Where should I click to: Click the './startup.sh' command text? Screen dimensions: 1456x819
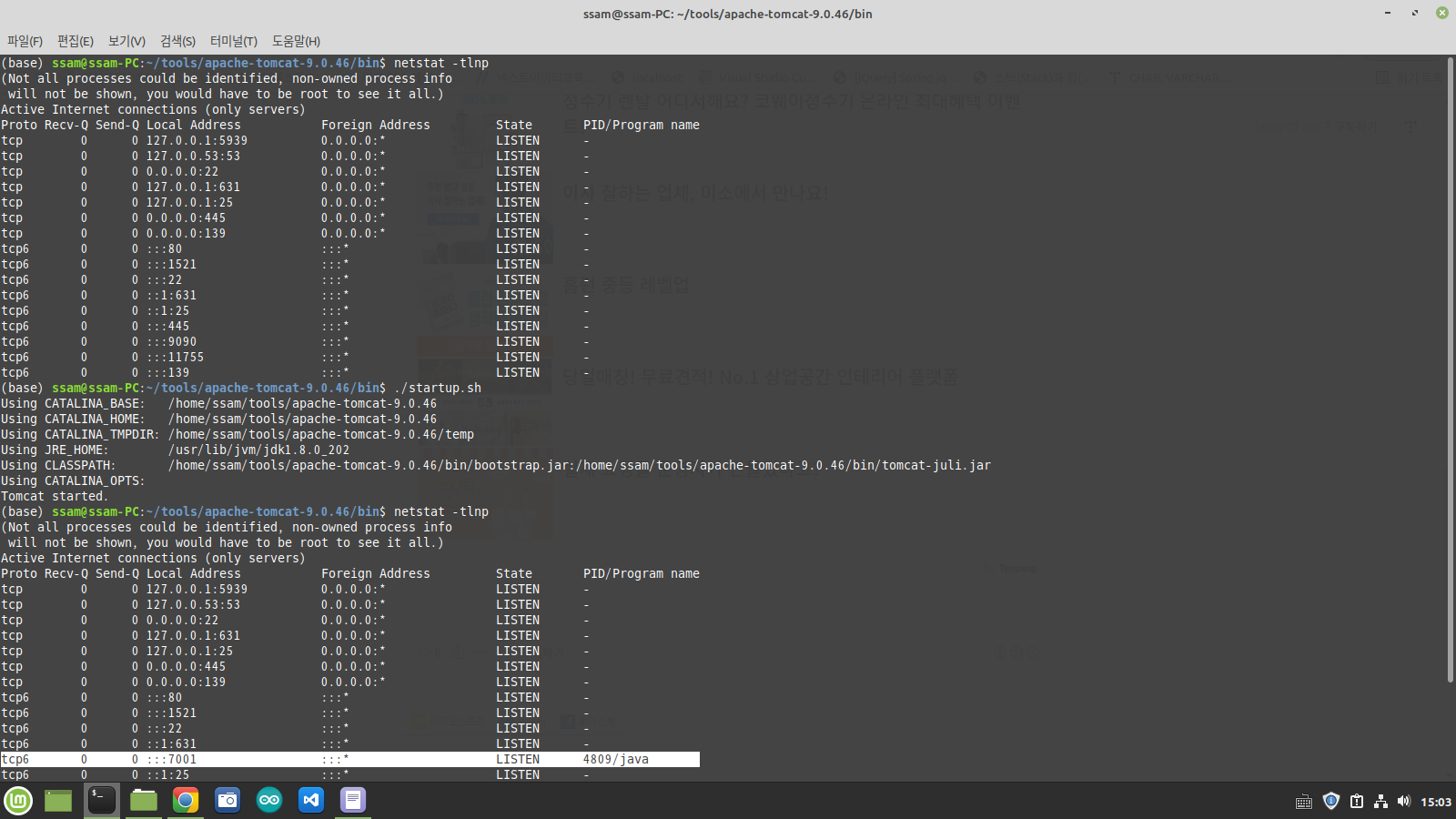pos(438,388)
